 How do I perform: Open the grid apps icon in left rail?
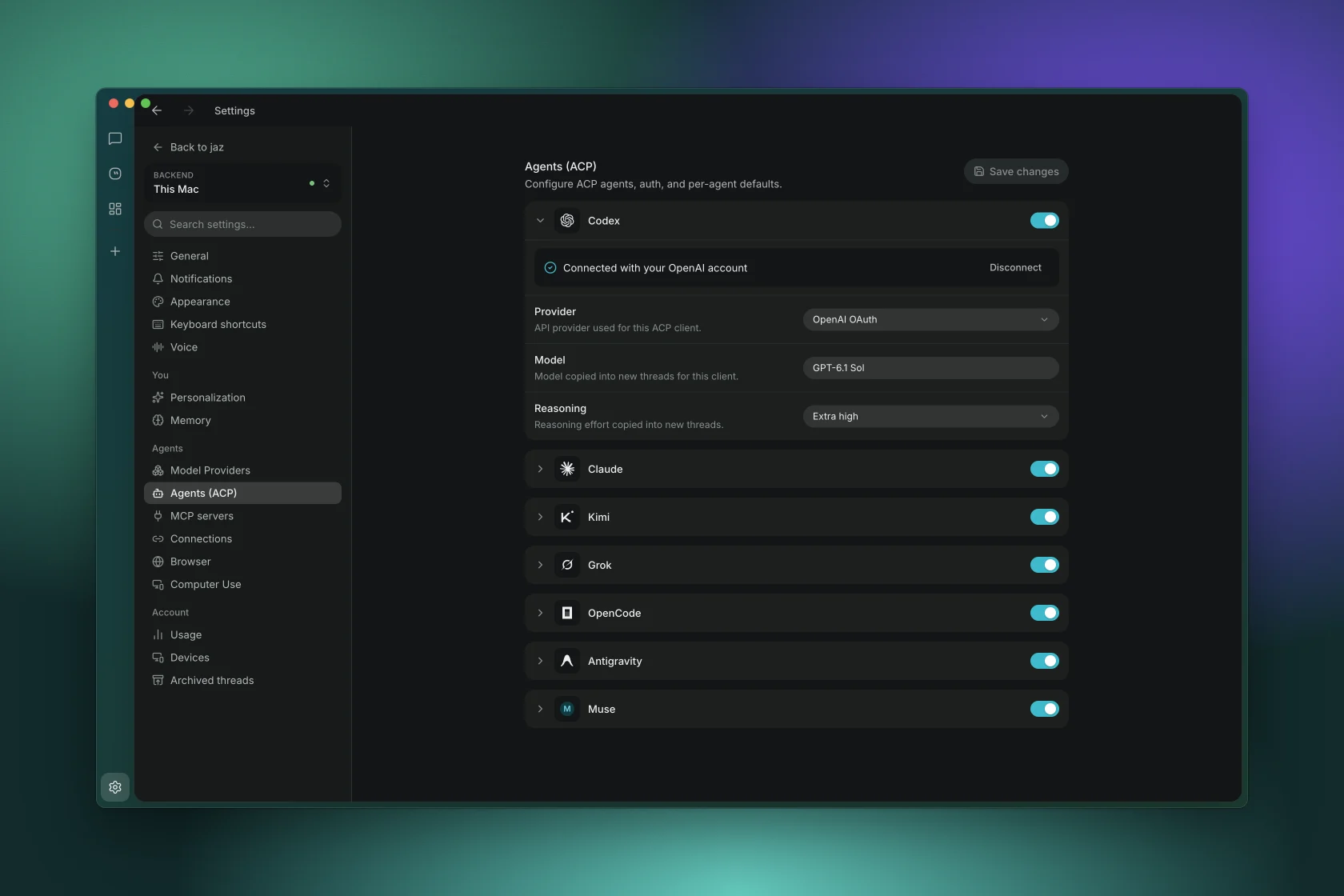click(x=115, y=209)
